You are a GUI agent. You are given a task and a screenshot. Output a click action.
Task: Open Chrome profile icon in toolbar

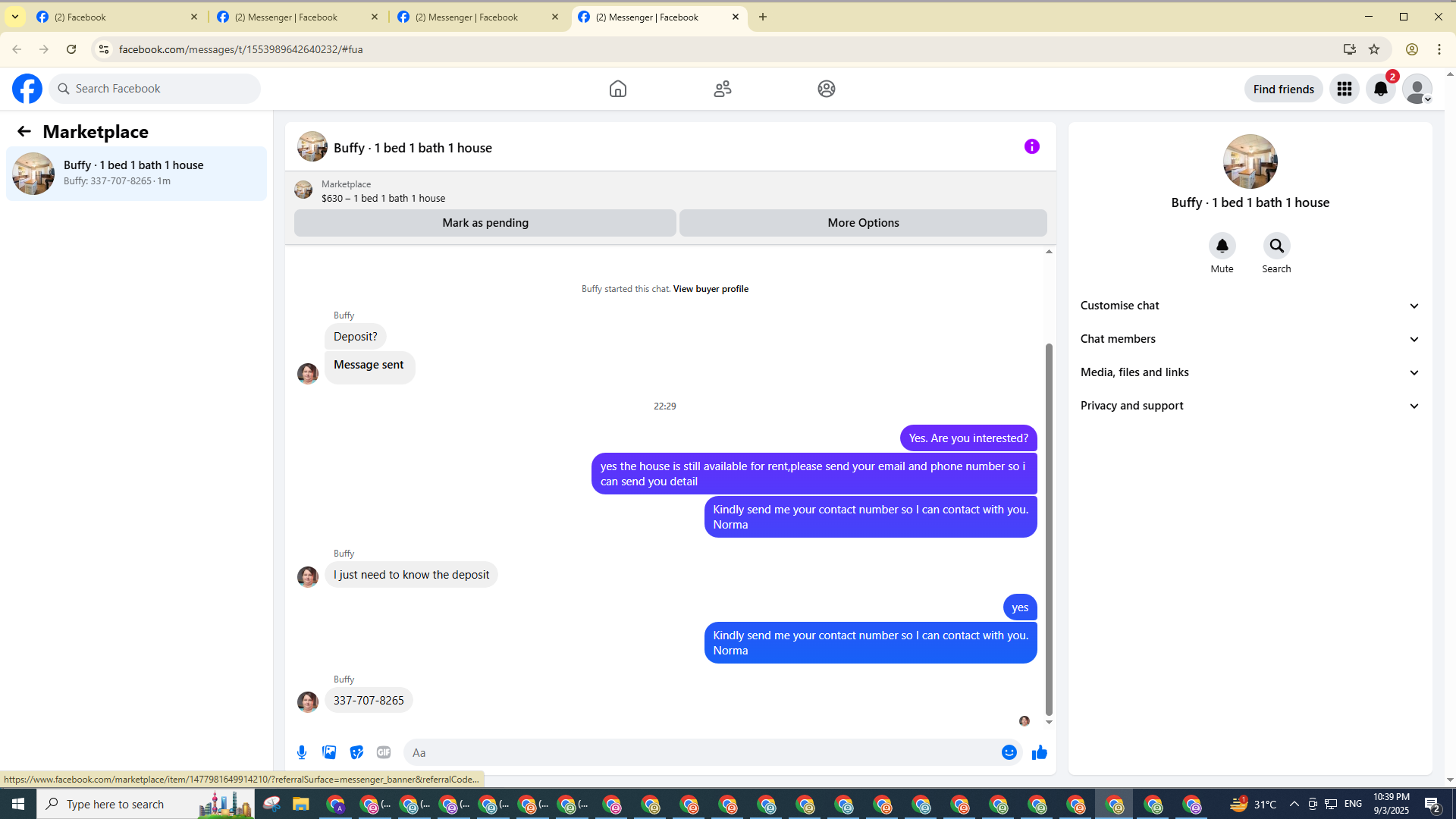pos(1412,49)
